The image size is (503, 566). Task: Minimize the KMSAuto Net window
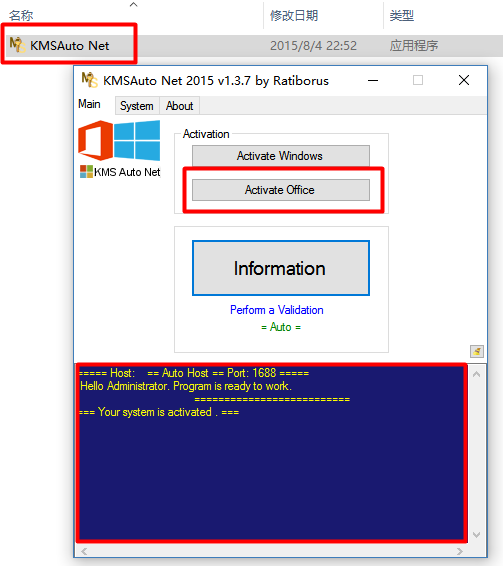point(373,80)
